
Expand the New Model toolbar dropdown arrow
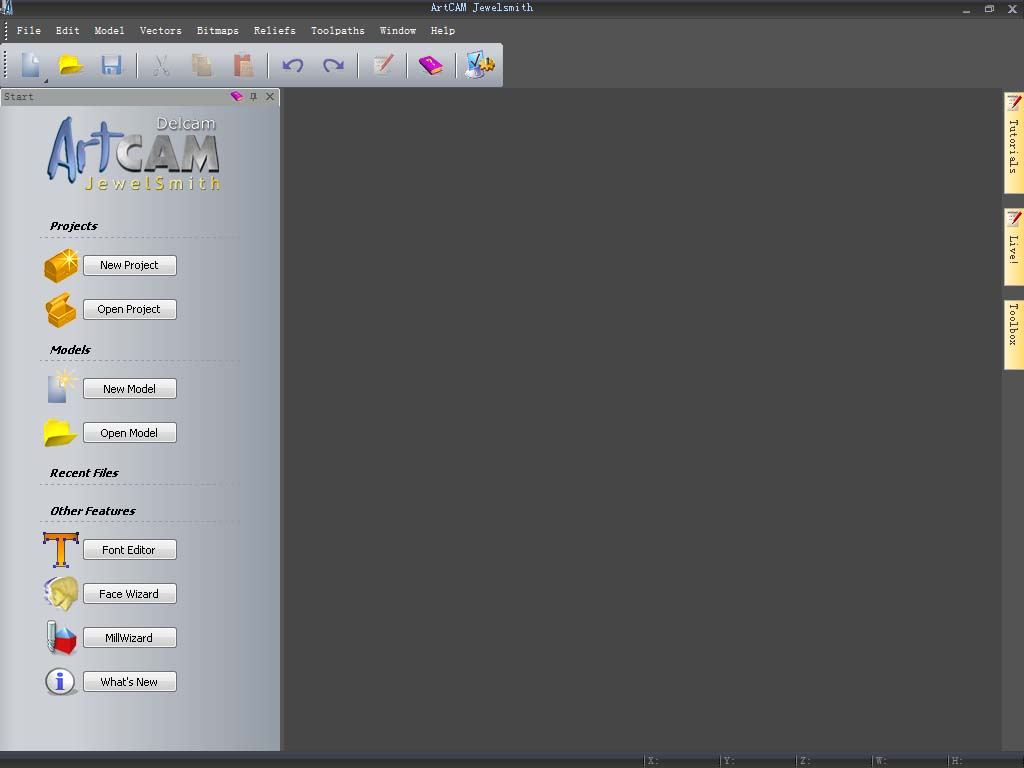46,80
